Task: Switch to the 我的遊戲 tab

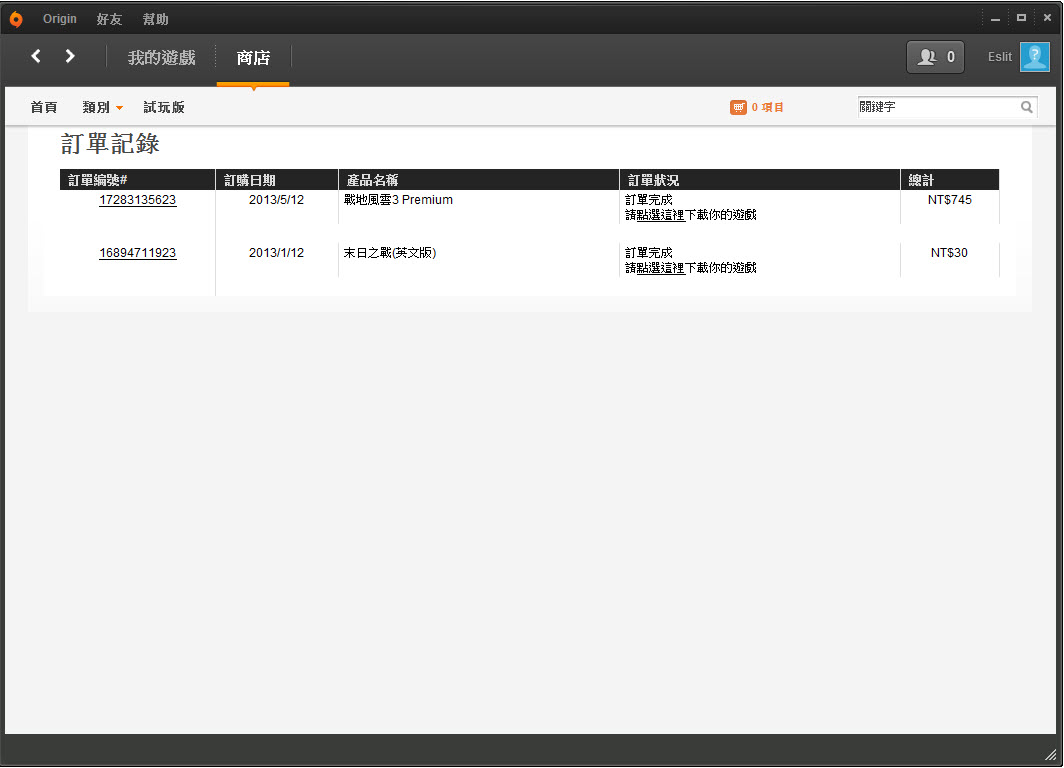Action: tap(161, 57)
